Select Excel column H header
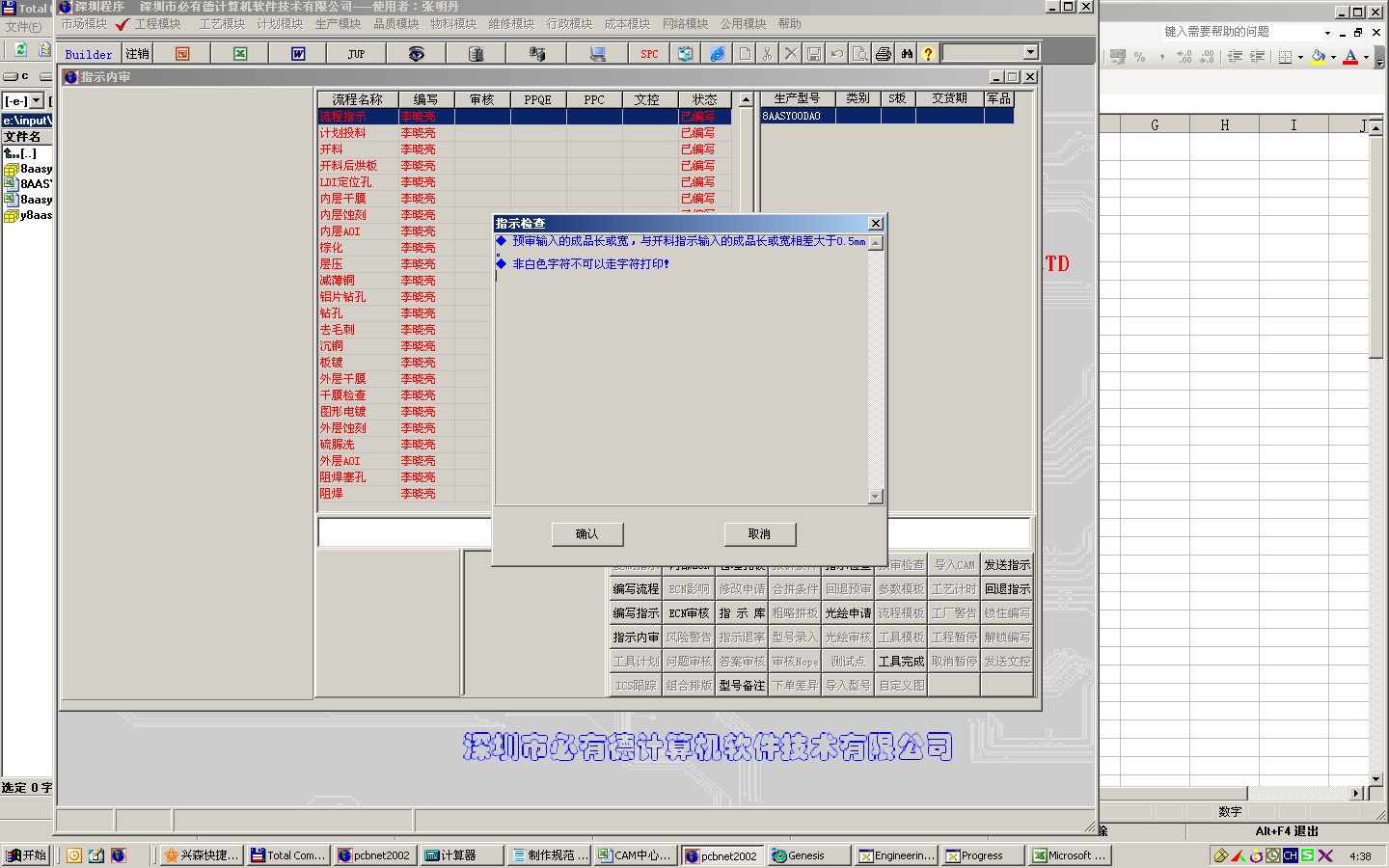1389x868 pixels. (1224, 125)
